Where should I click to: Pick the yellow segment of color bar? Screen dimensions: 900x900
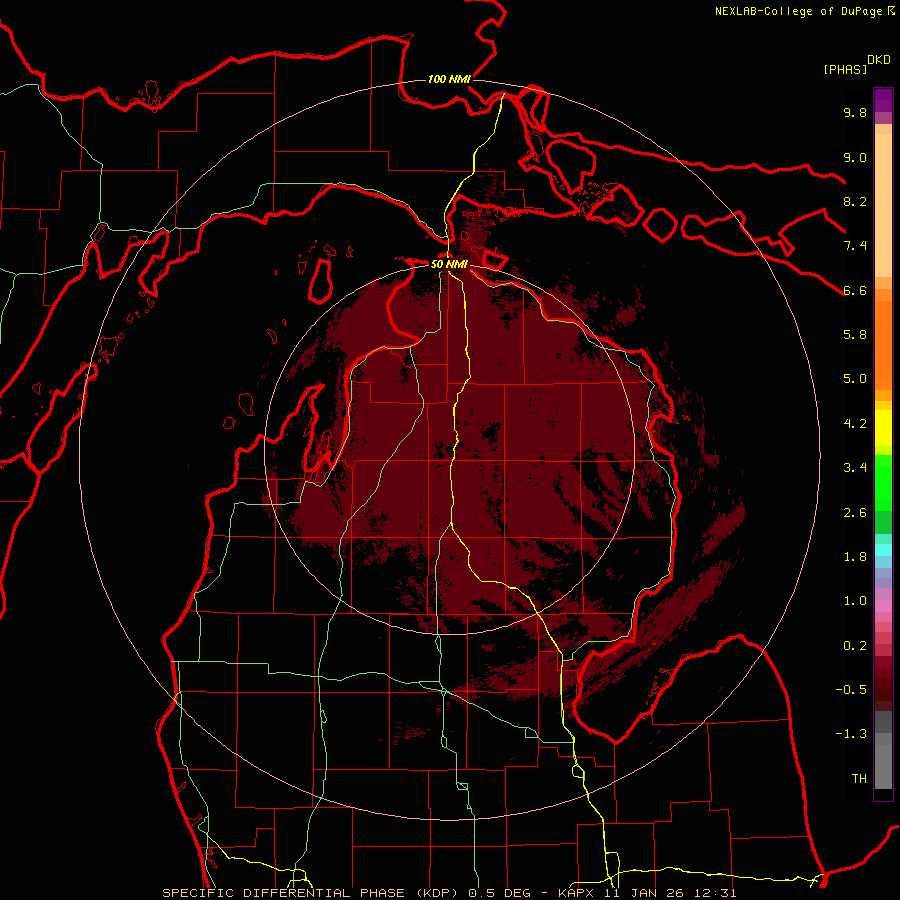(x=883, y=428)
